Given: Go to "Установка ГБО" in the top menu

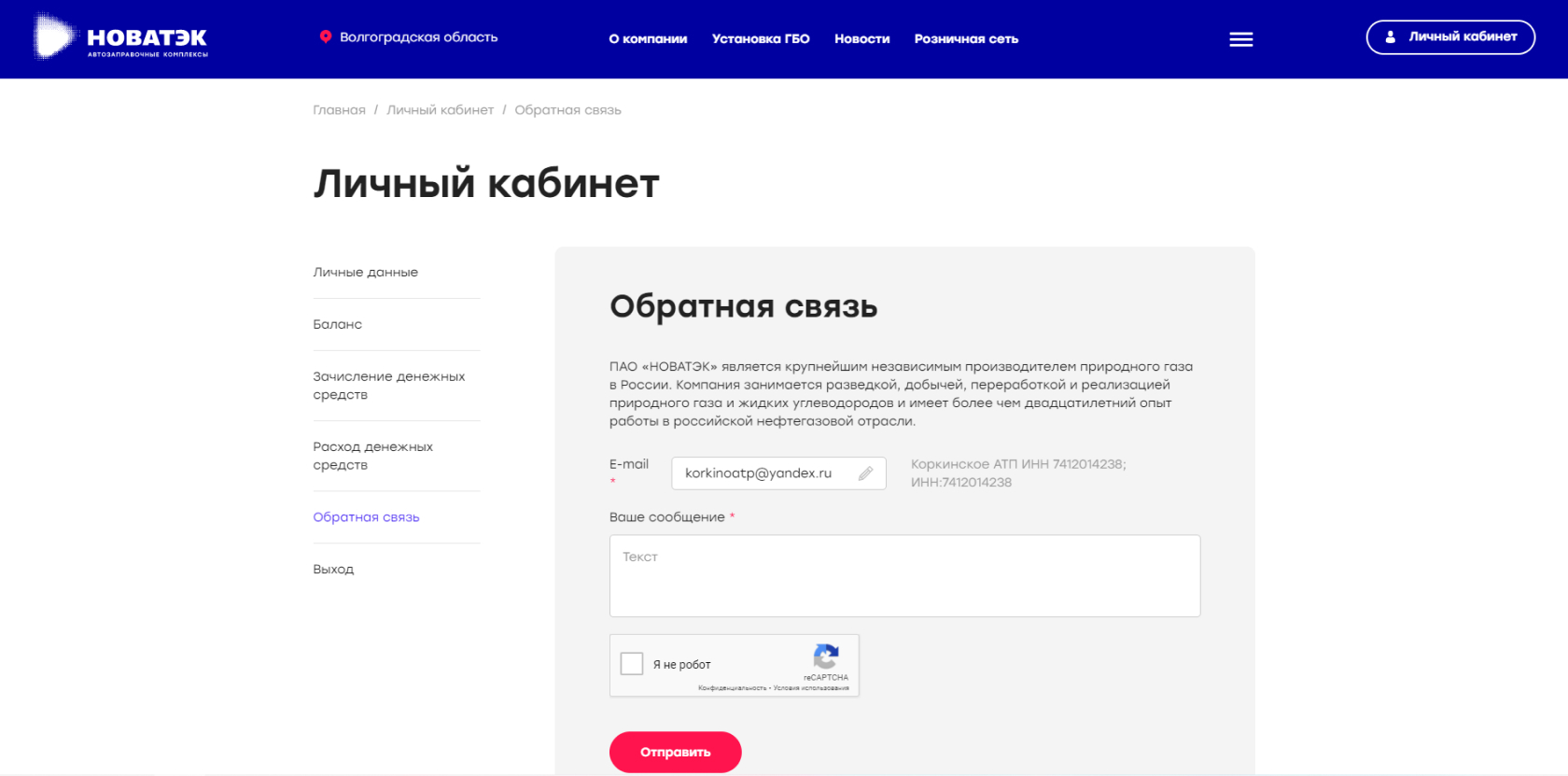Looking at the screenshot, I should 760,39.
